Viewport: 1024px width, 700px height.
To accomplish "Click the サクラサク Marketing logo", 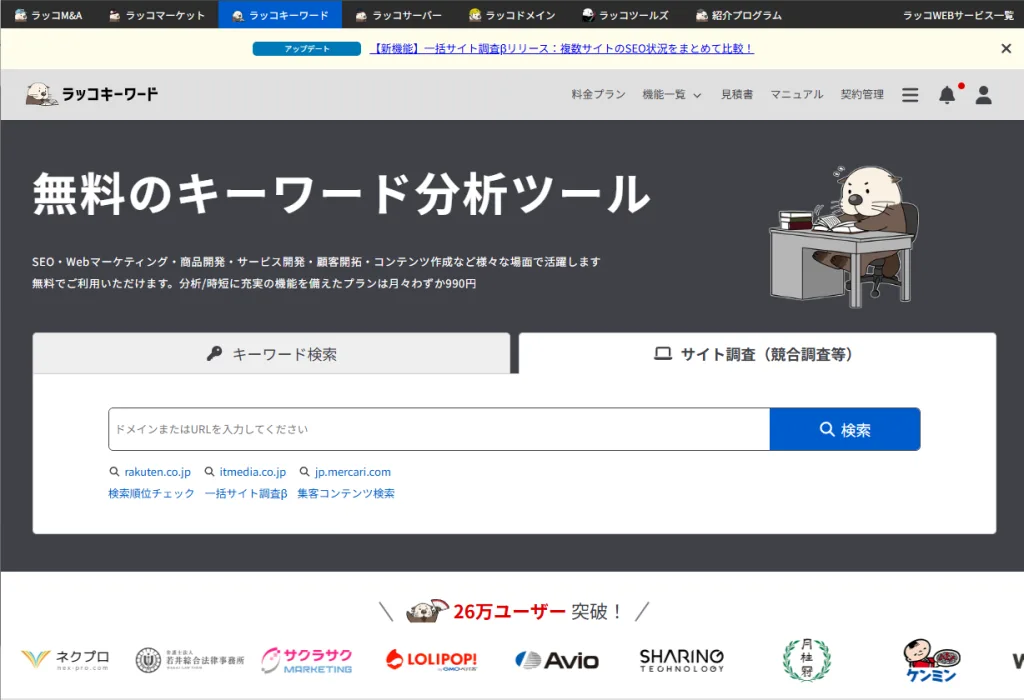I will point(306,660).
